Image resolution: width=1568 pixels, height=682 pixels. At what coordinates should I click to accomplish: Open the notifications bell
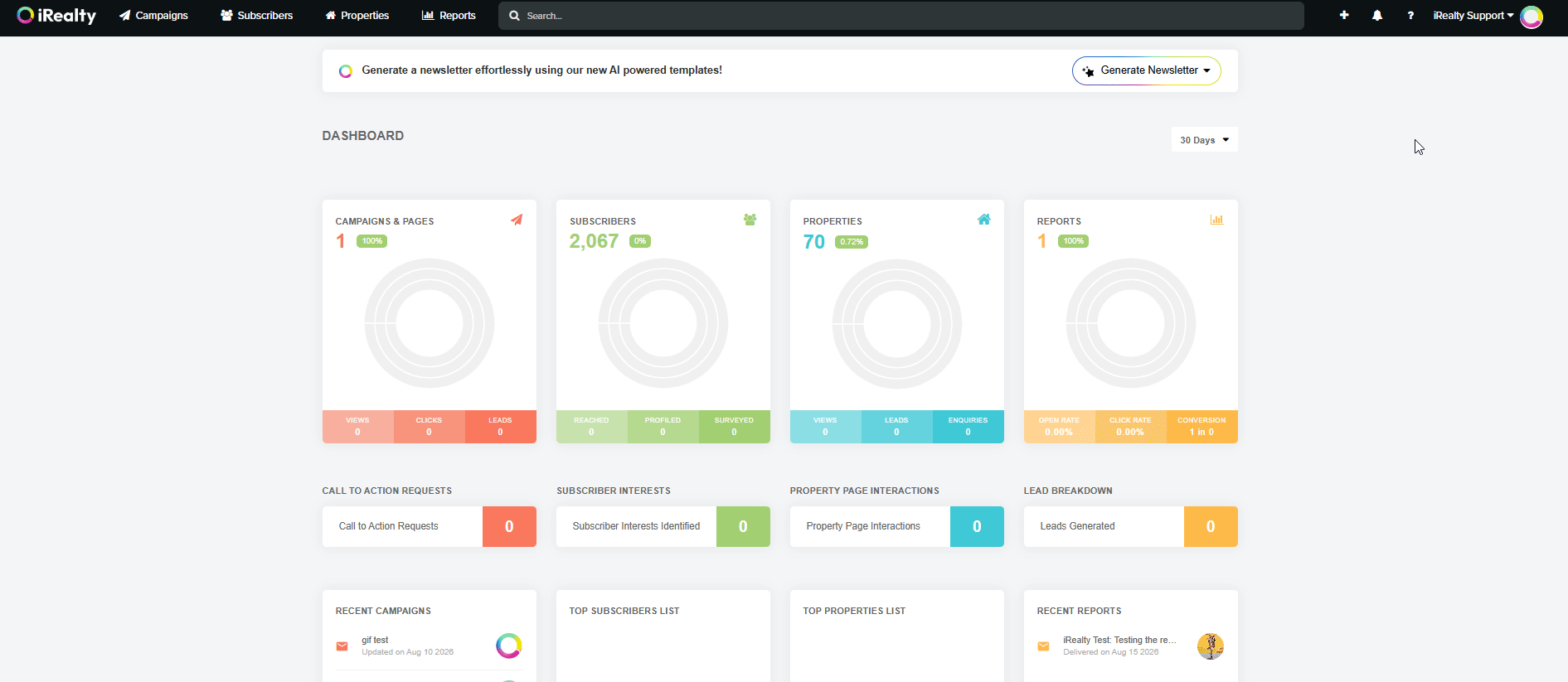click(1377, 15)
